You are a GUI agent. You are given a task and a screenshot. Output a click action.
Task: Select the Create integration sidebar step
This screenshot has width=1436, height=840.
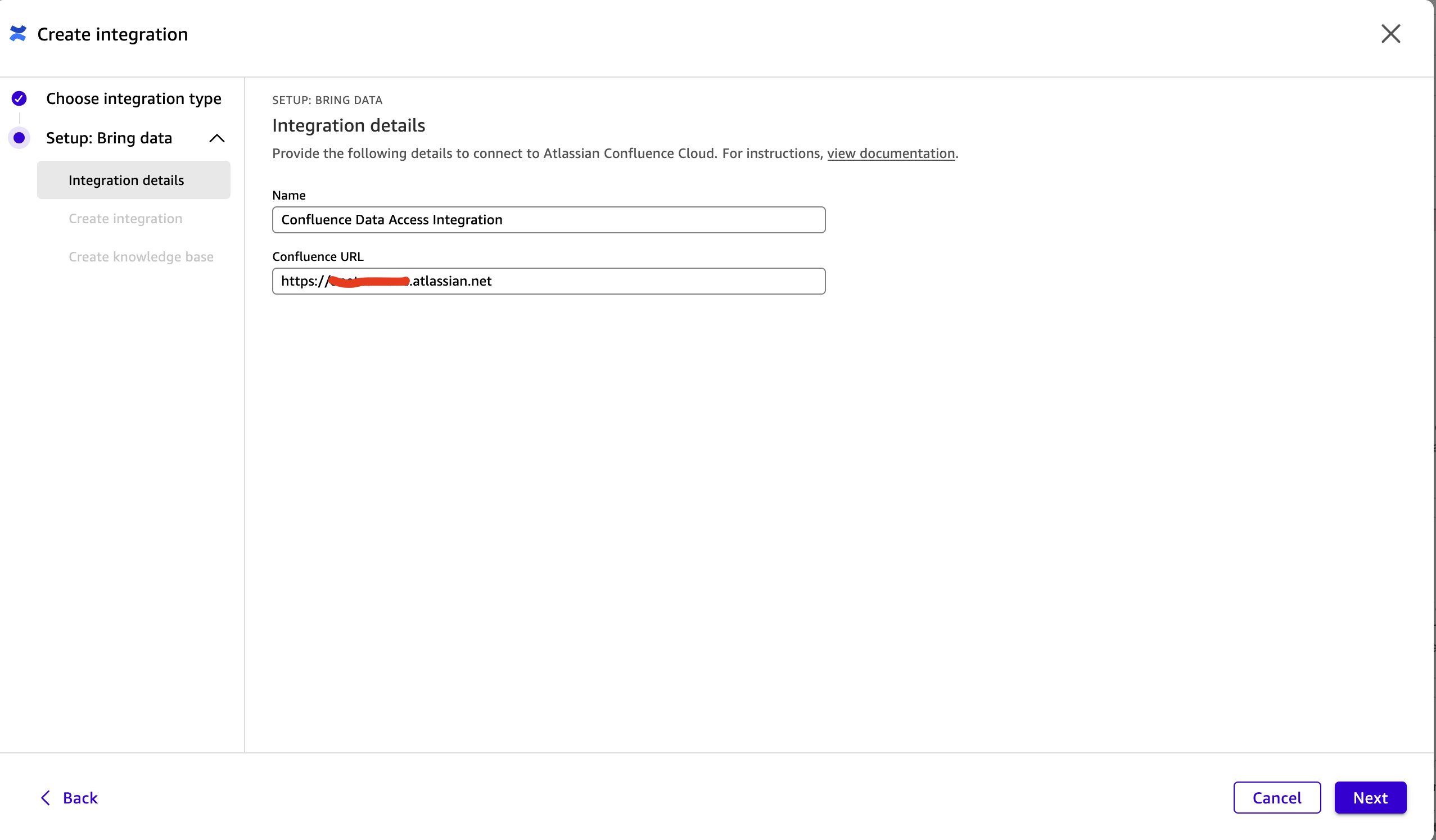pyautogui.click(x=125, y=218)
